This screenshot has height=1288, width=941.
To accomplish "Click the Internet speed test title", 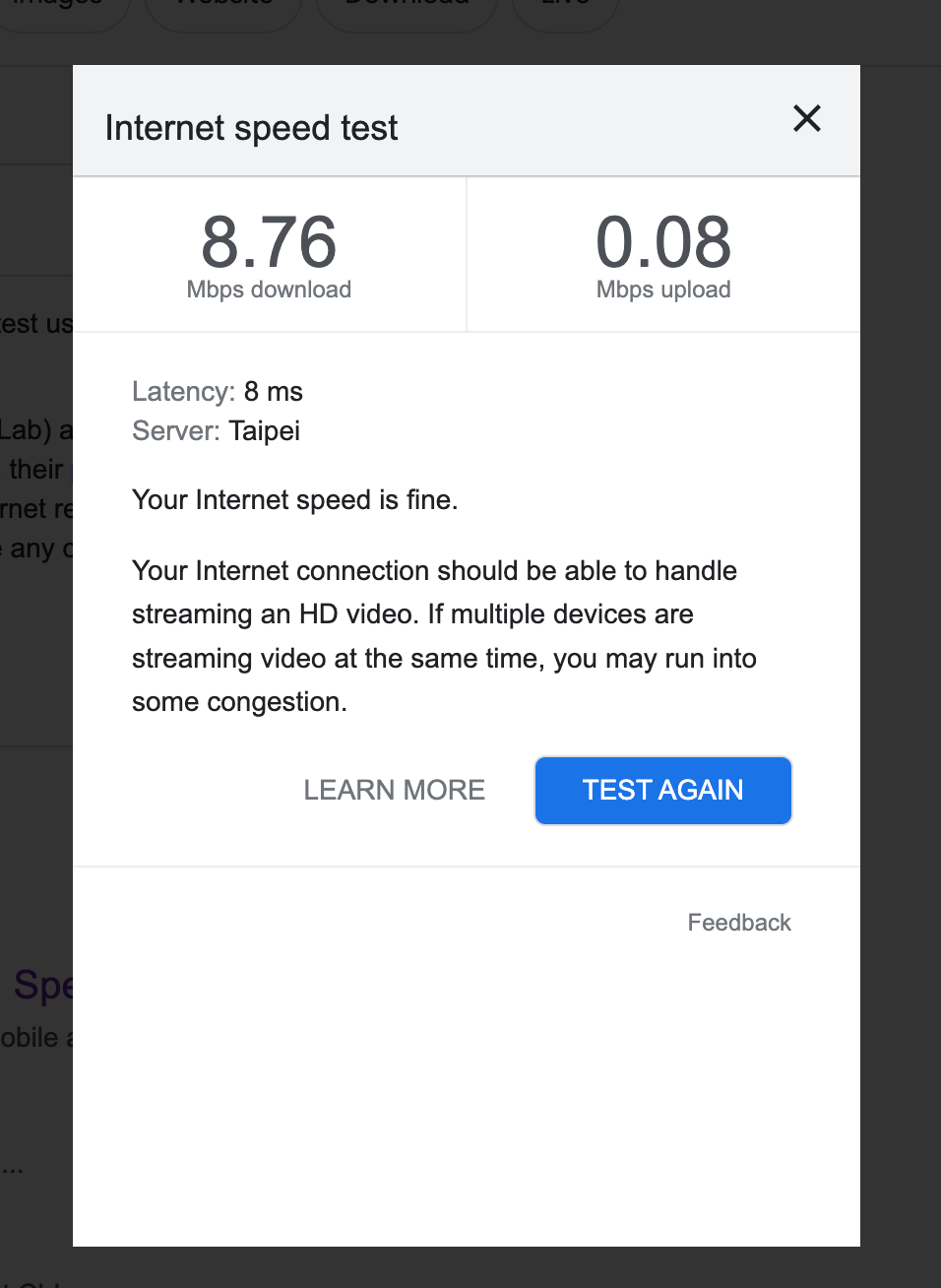I will tap(251, 127).
